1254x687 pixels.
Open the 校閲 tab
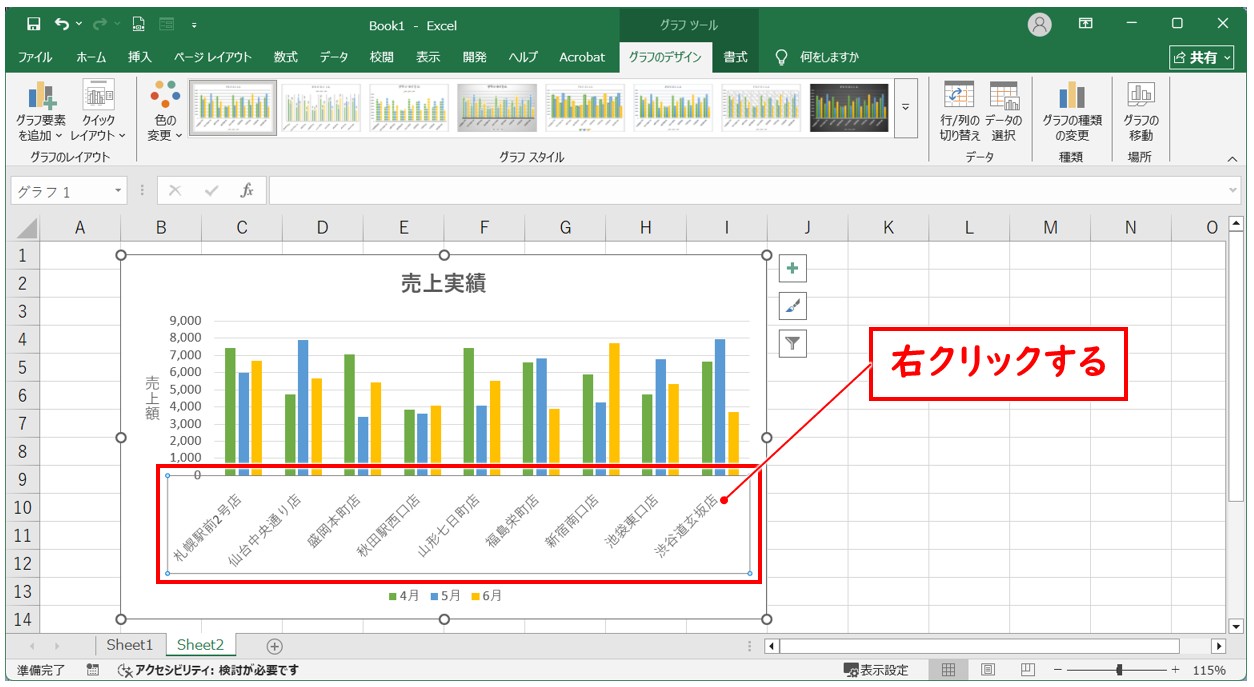pyautogui.click(x=381, y=57)
